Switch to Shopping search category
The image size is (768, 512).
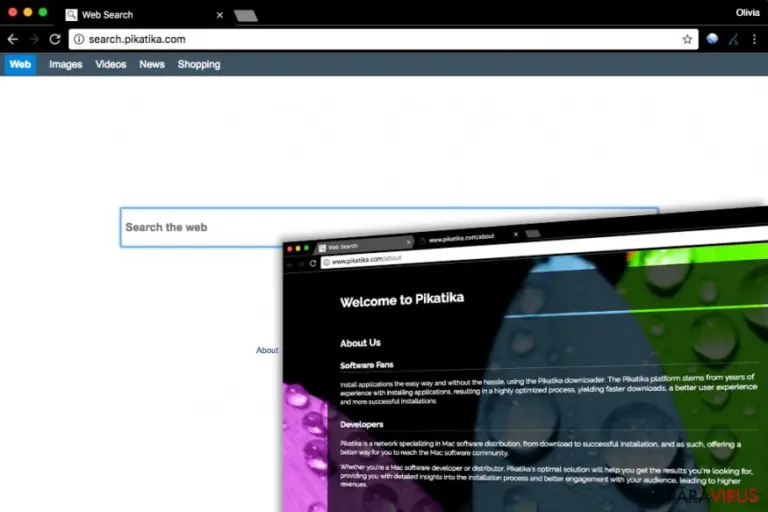coord(199,65)
